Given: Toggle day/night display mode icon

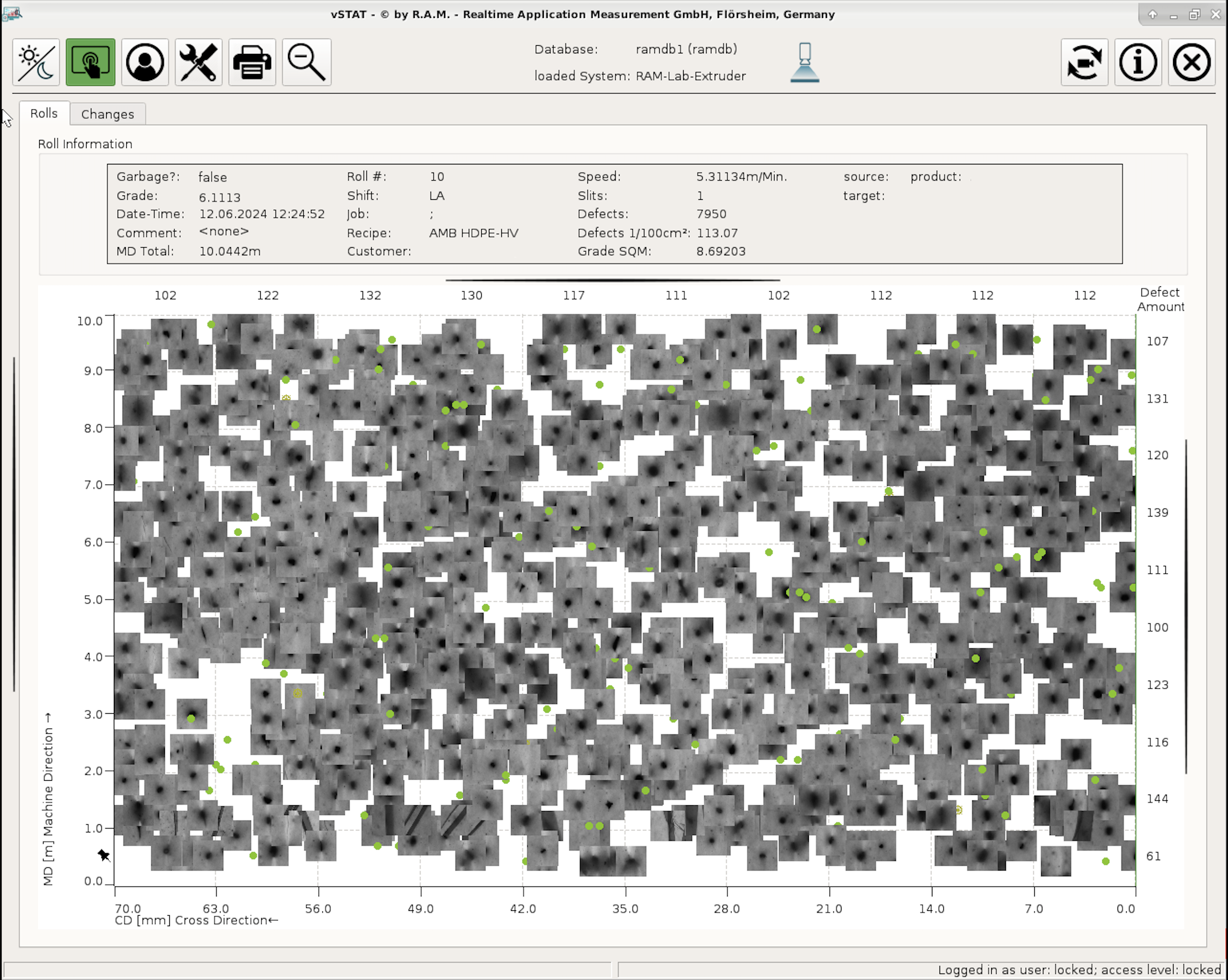Looking at the screenshot, I should pos(36,63).
